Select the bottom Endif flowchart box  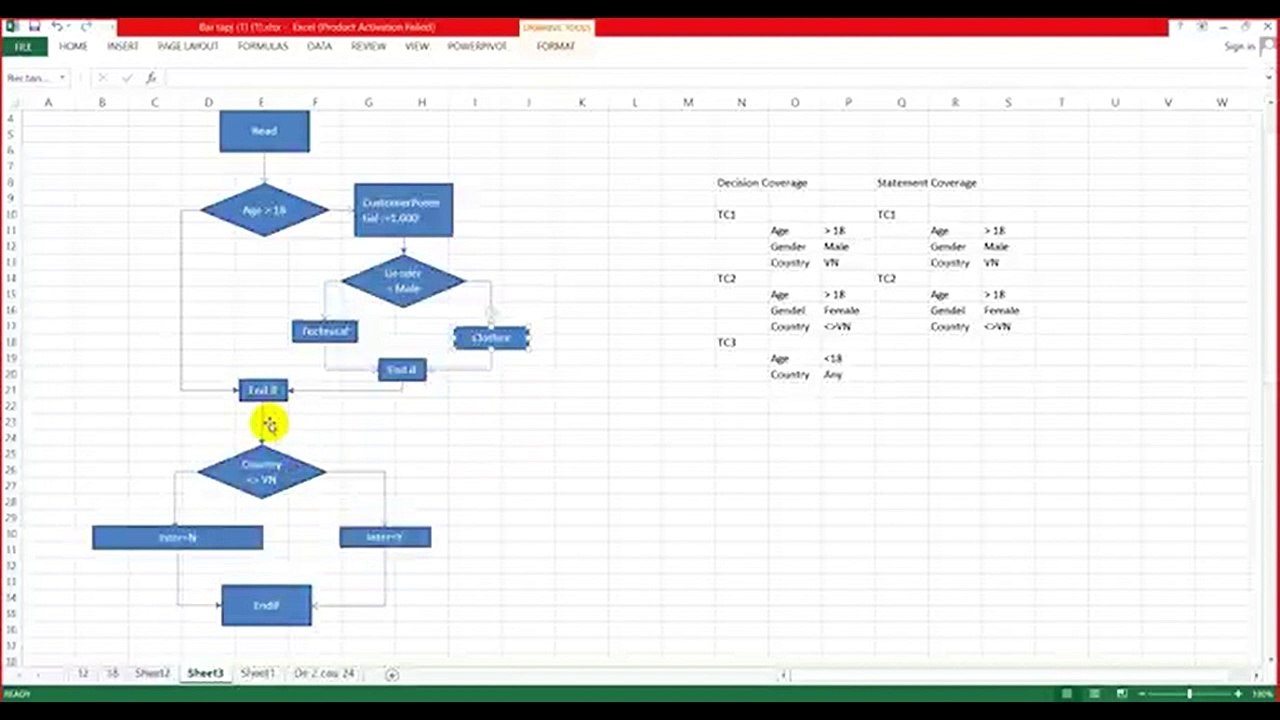tap(266, 605)
